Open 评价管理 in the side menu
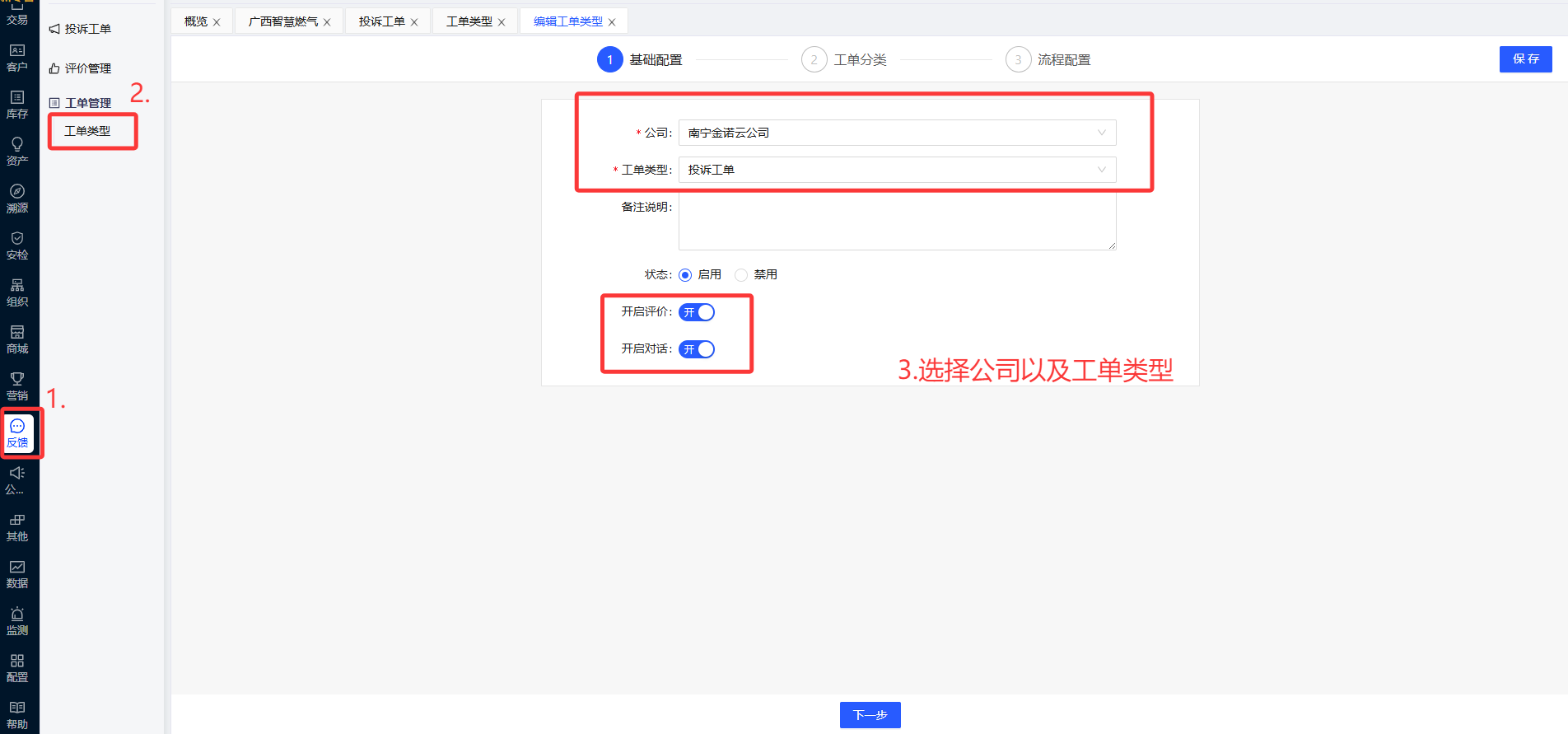 point(87,68)
